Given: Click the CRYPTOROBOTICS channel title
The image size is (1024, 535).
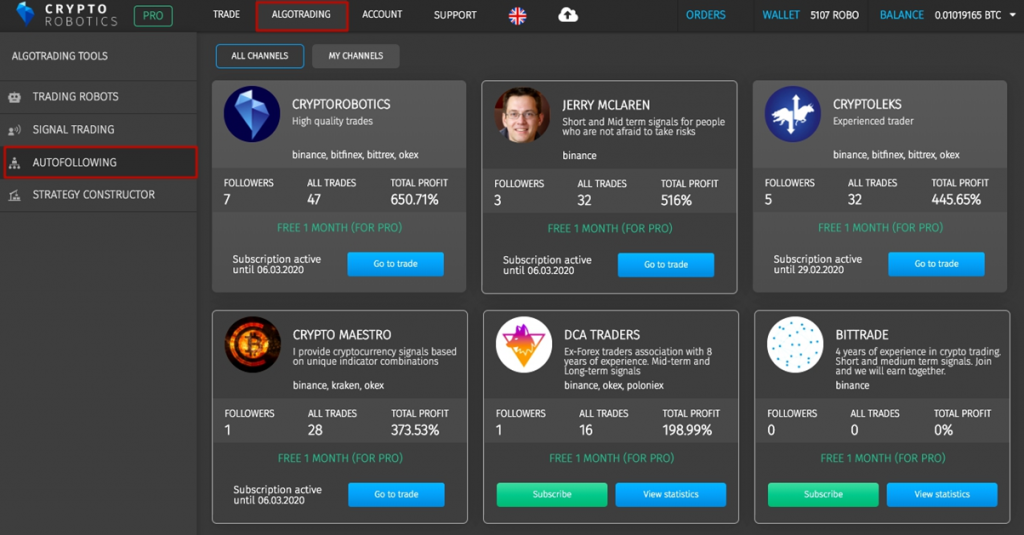Looking at the screenshot, I should tap(341, 105).
